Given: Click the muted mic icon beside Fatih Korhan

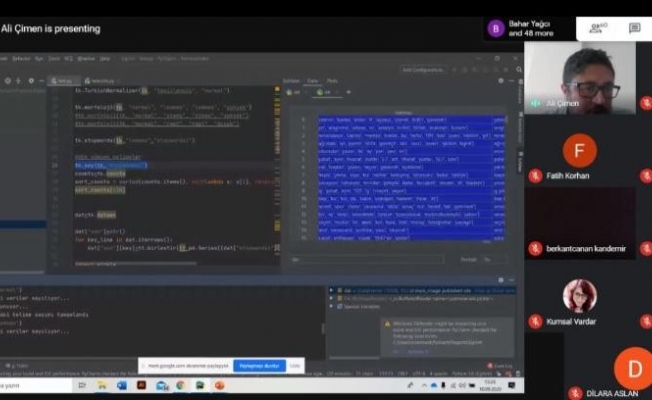Looking at the screenshot, I should (535, 176).
